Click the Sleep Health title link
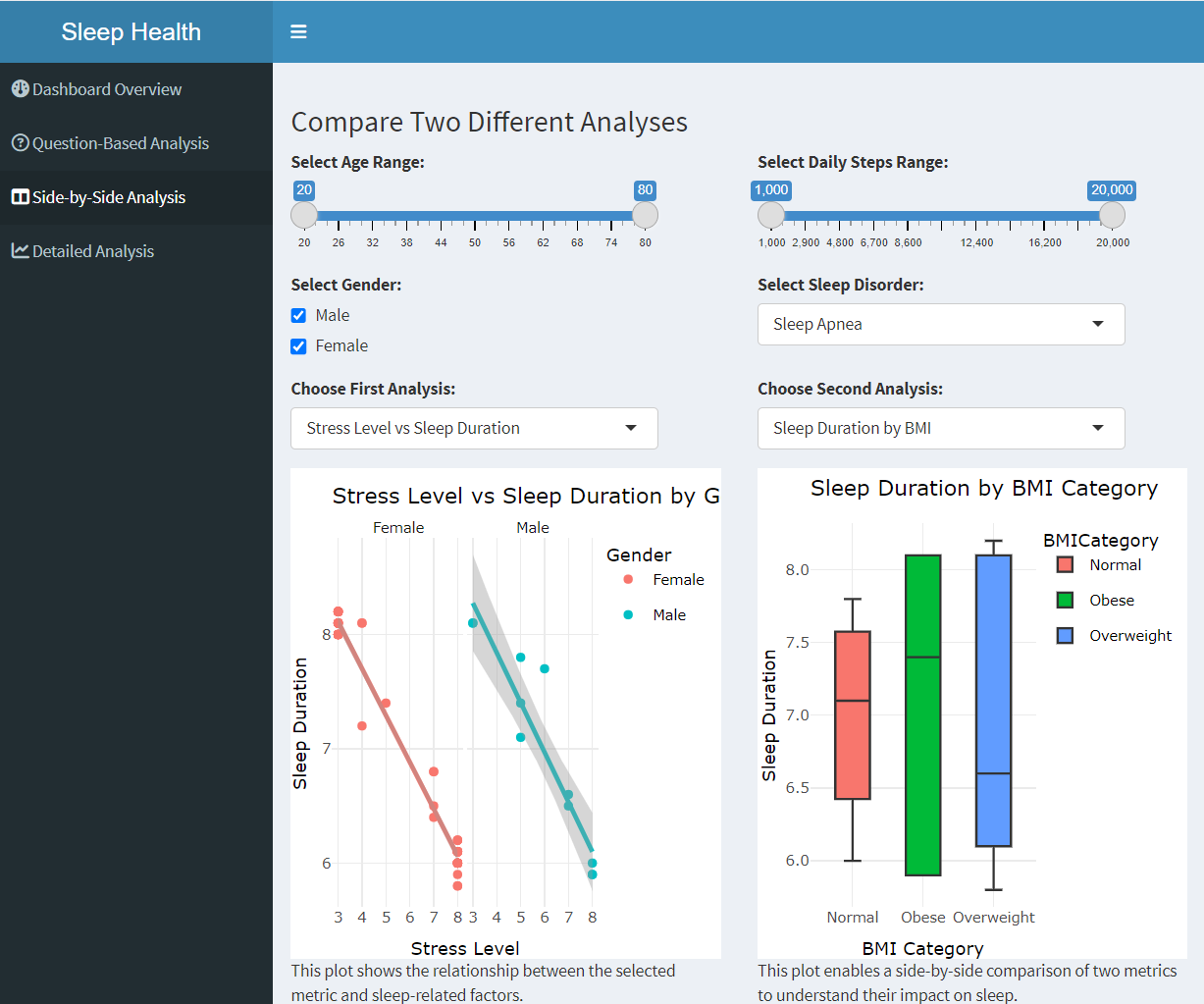Viewport: 1204px width, 1004px height. tap(131, 30)
